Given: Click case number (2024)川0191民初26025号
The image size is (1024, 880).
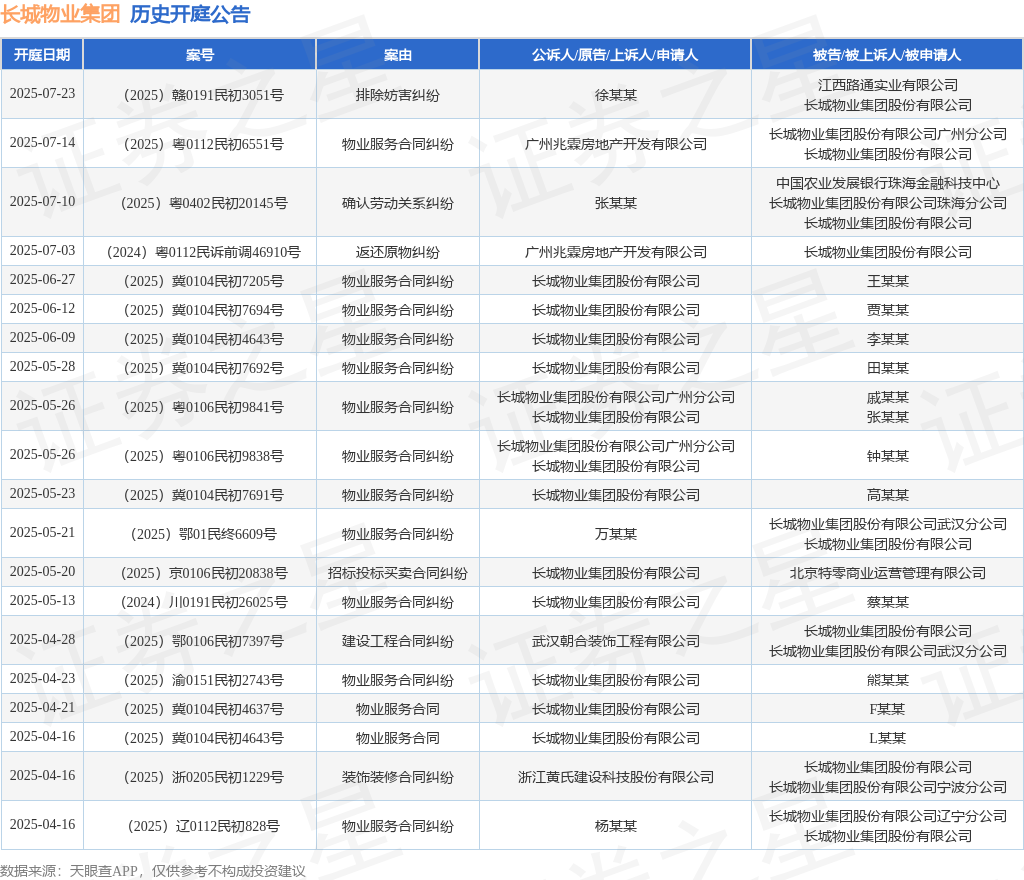Looking at the screenshot, I should pyautogui.click(x=204, y=602).
